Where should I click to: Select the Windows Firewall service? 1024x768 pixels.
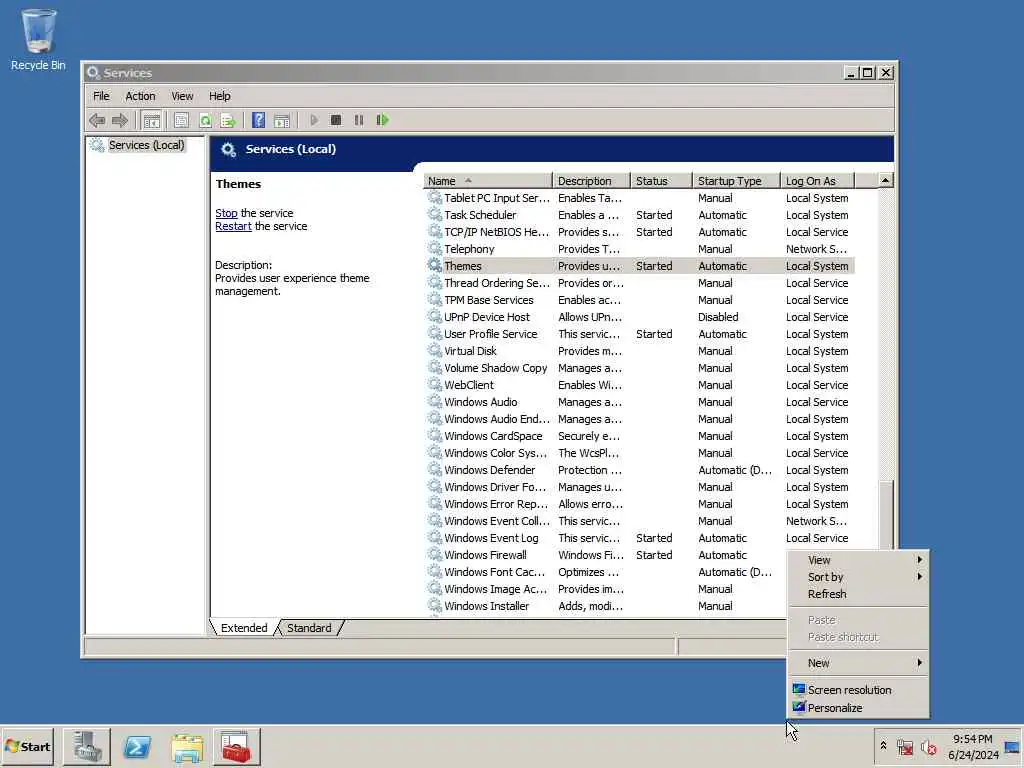coord(605,554)
